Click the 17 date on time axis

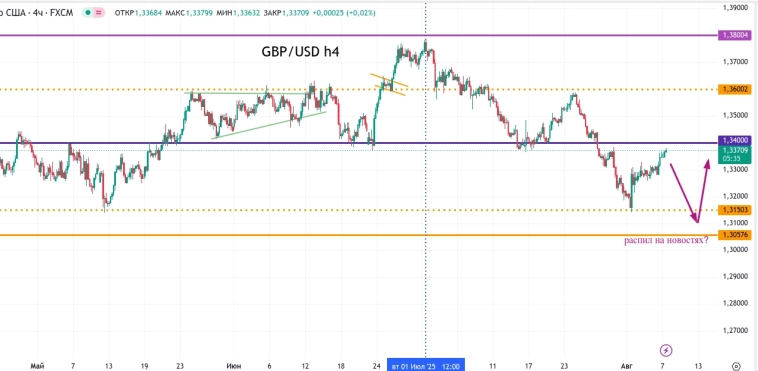tap(528, 366)
